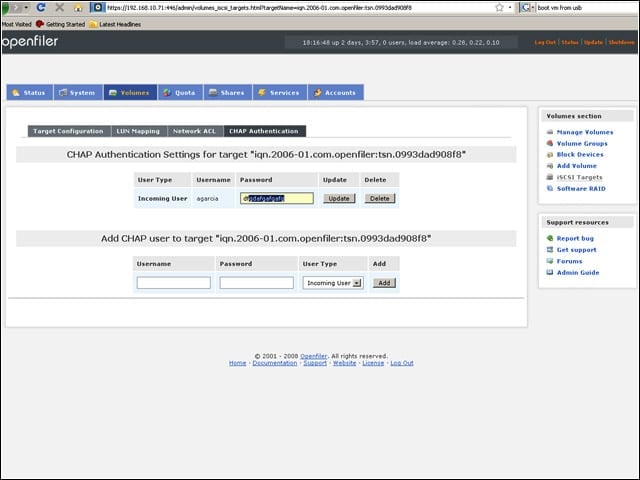The width and height of the screenshot is (640, 480).
Task: Click the Add CHAP user button
Action: pos(384,283)
